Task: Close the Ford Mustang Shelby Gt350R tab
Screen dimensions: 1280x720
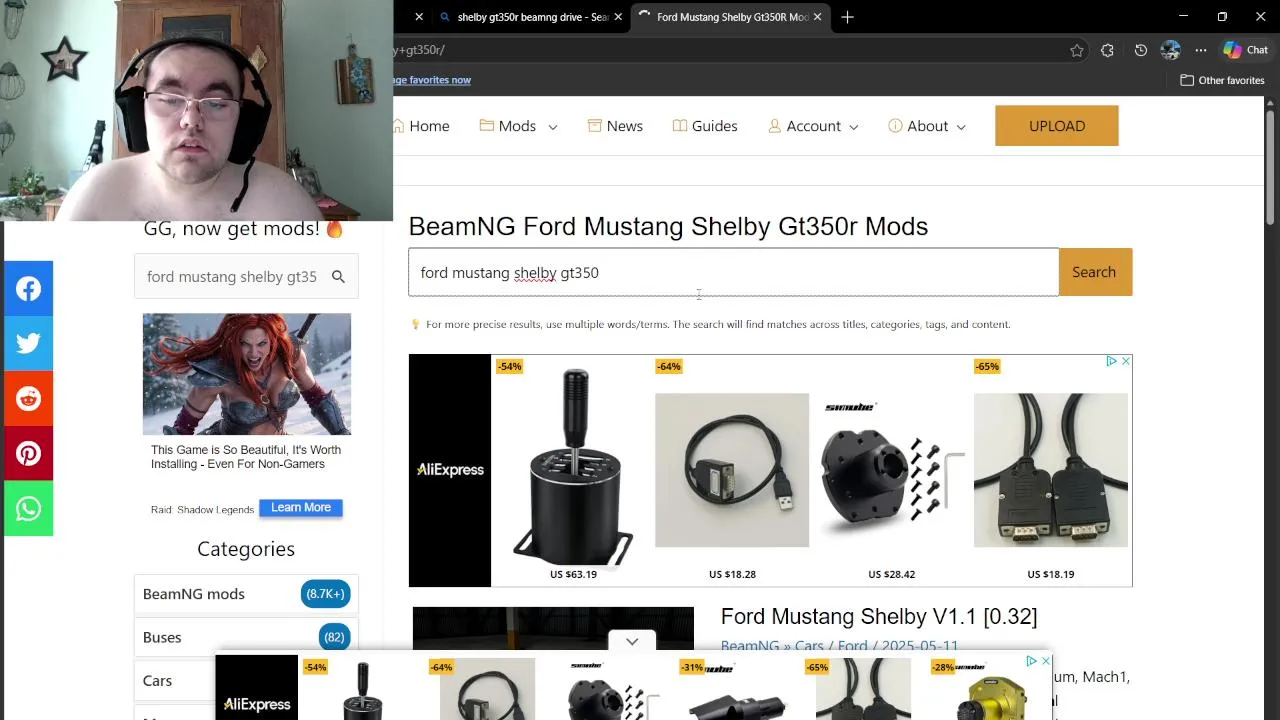Action: coord(817,17)
